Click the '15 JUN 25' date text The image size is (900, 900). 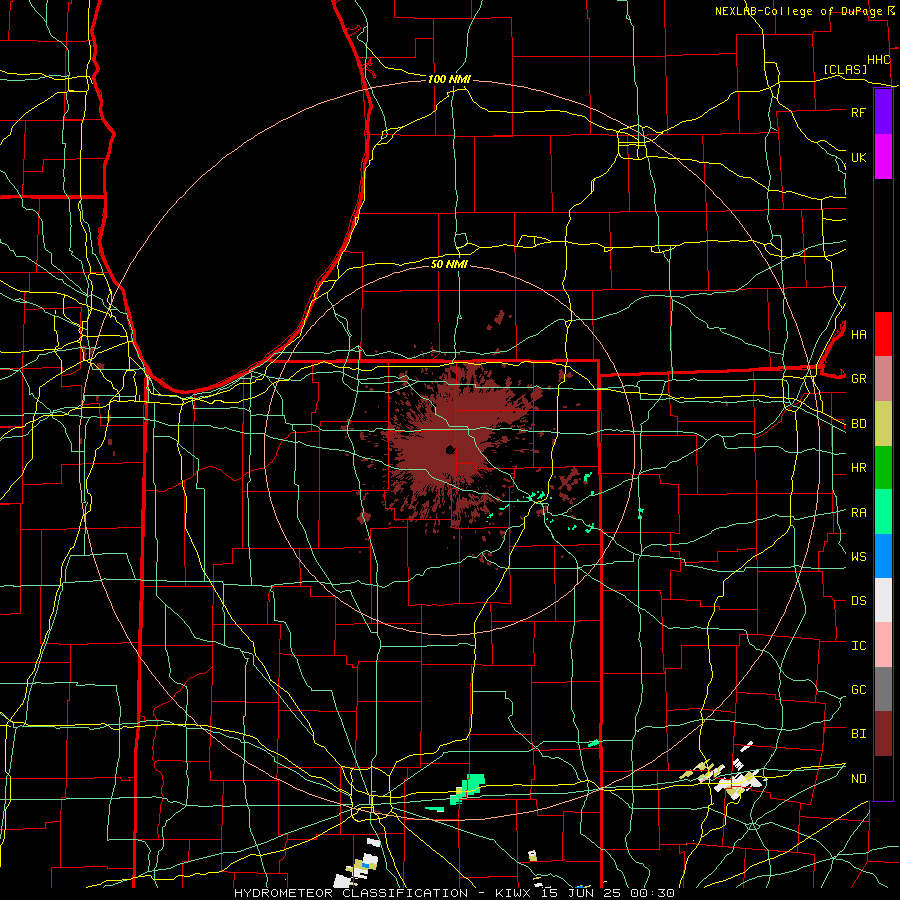point(579,893)
